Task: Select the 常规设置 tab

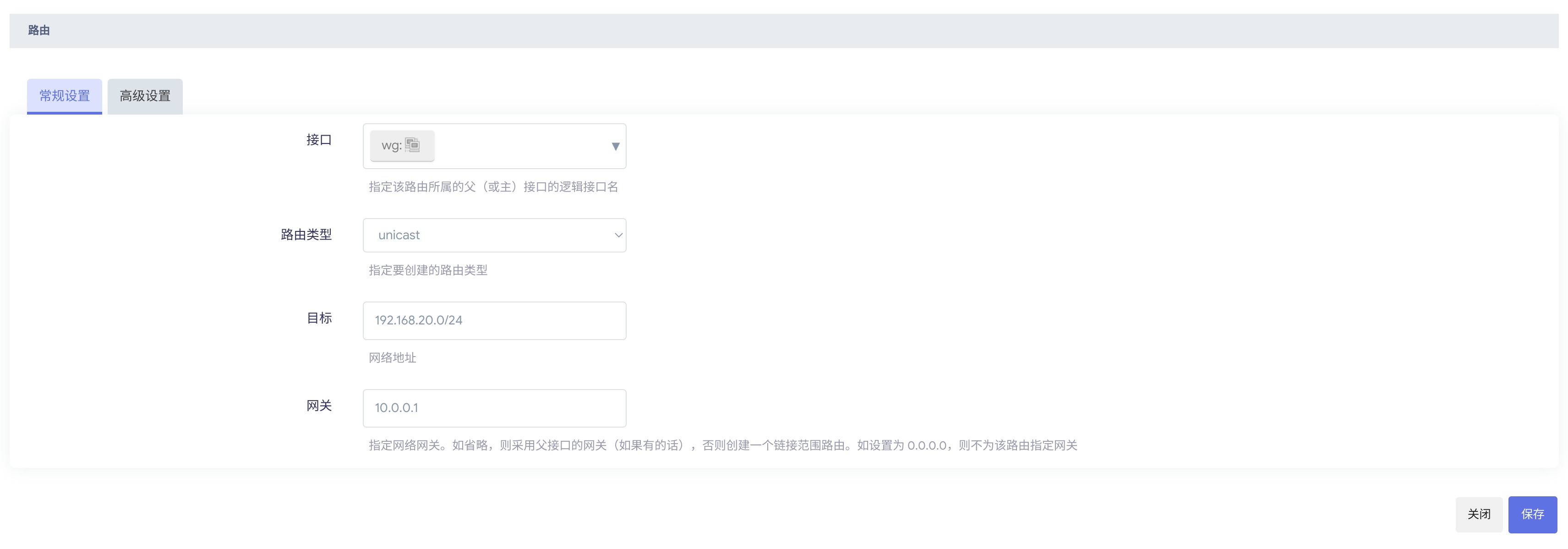Action: pos(65,96)
